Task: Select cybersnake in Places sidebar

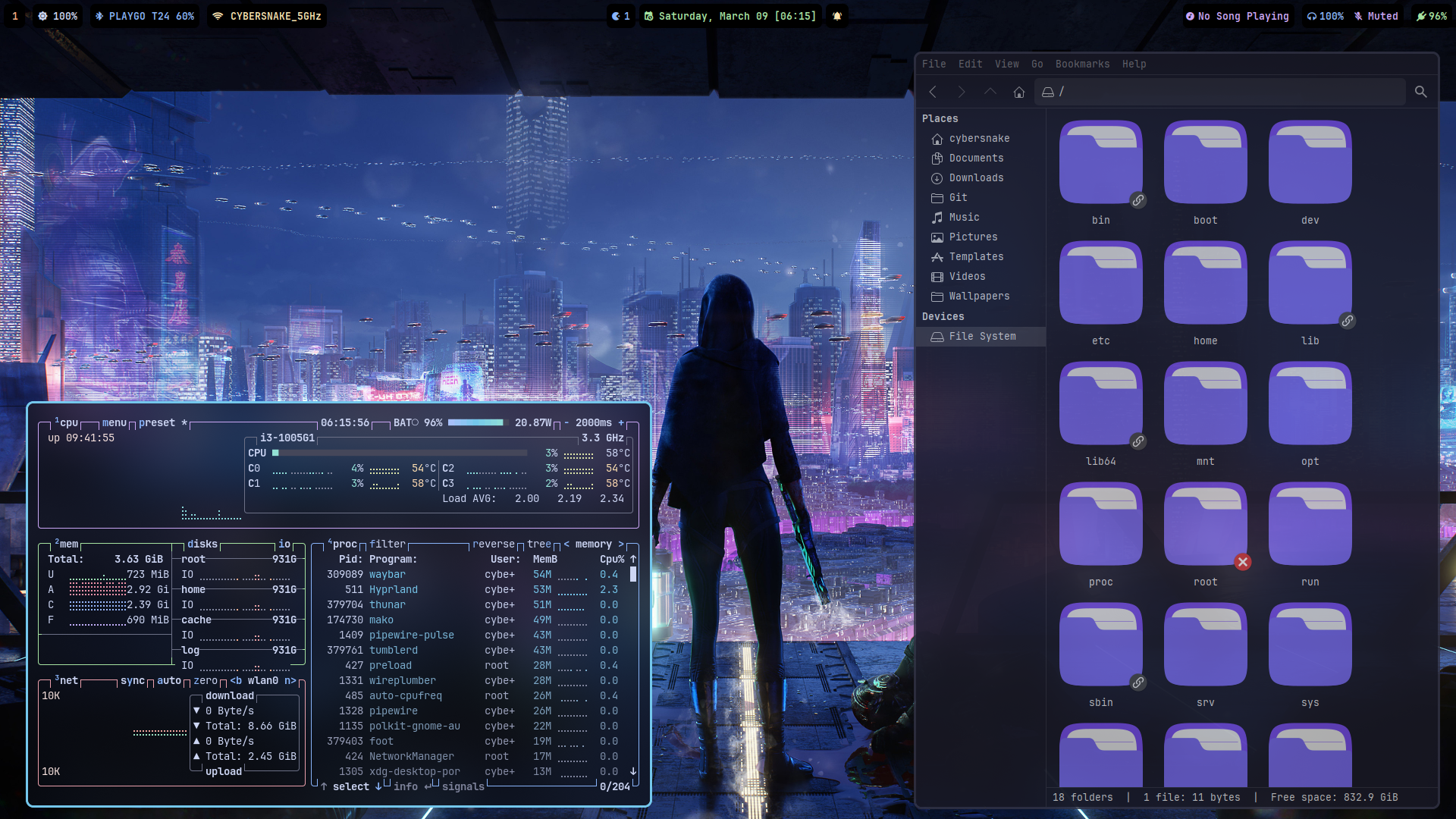Action: 981,138
